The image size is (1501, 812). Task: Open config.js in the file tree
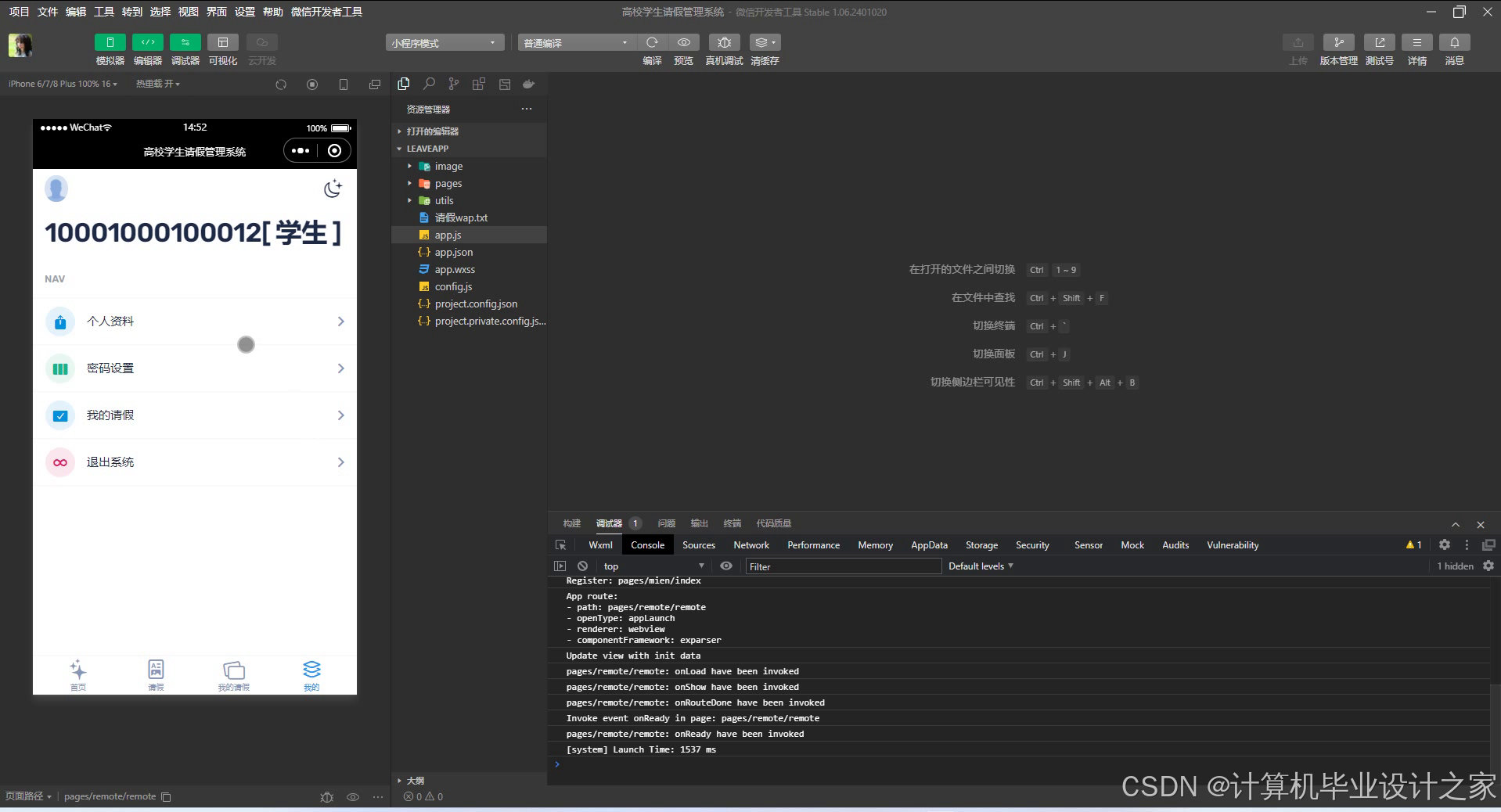[469, 286]
